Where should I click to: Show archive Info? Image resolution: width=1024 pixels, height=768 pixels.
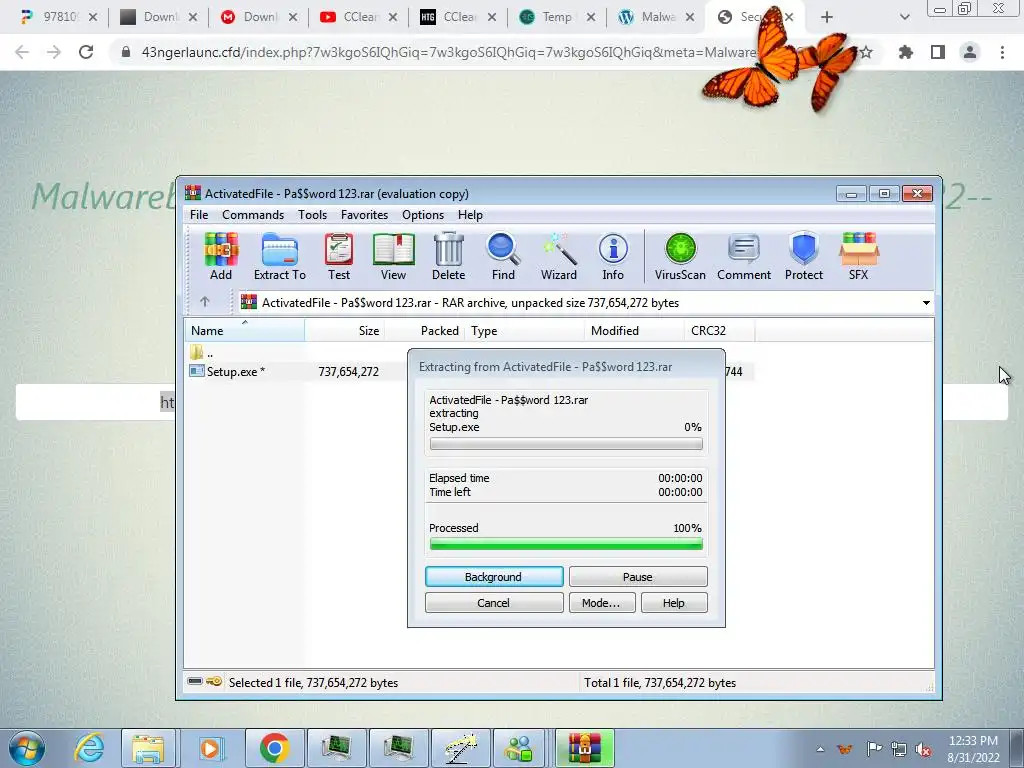pyautogui.click(x=613, y=256)
